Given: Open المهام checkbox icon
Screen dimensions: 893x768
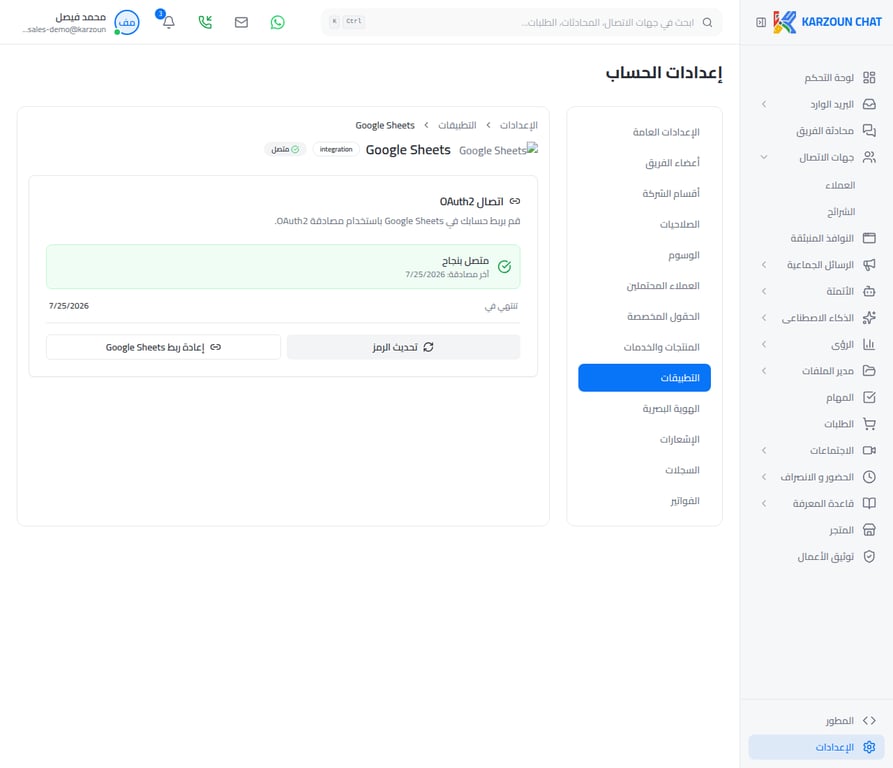Looking at the screenshot, I should click(869, 397).
